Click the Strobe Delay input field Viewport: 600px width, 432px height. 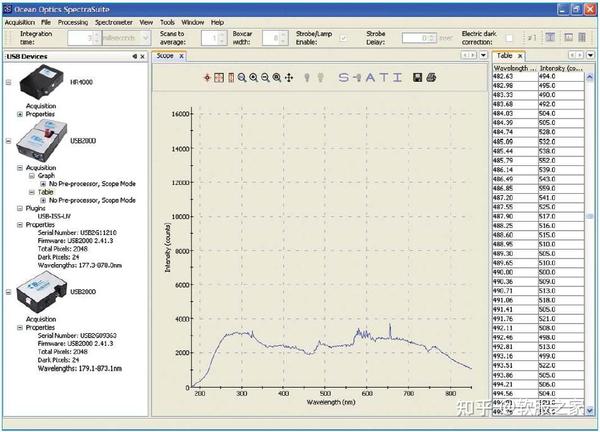(419, 38)
